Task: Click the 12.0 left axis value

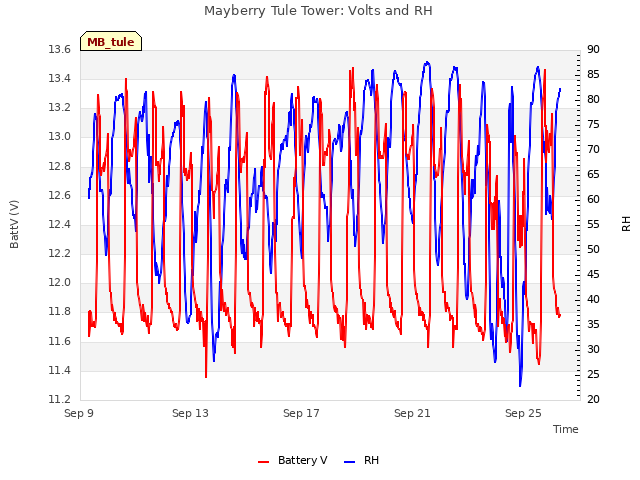Action: [60, 282]
